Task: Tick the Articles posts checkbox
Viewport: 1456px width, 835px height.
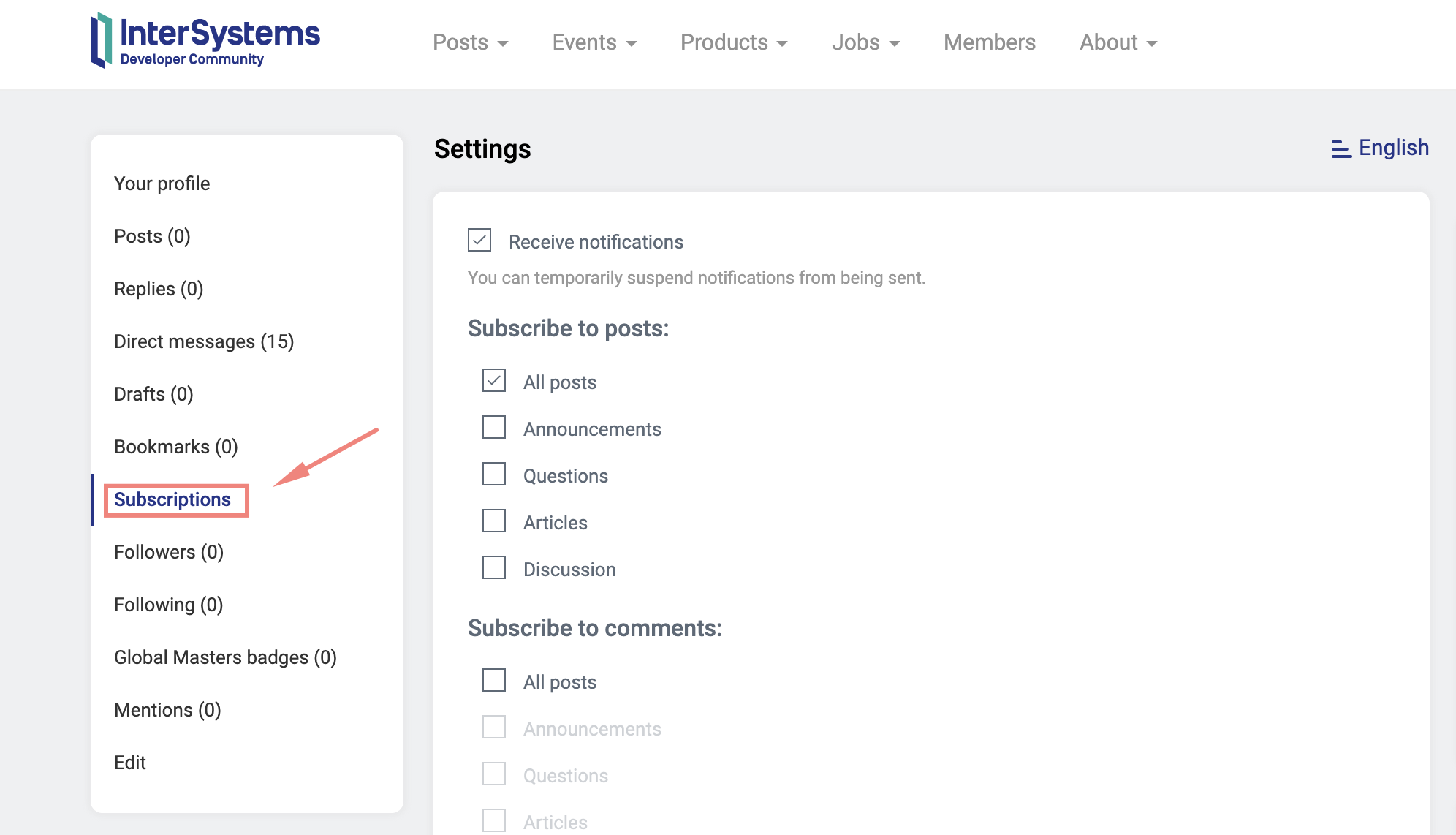Action: pos(494,521)
